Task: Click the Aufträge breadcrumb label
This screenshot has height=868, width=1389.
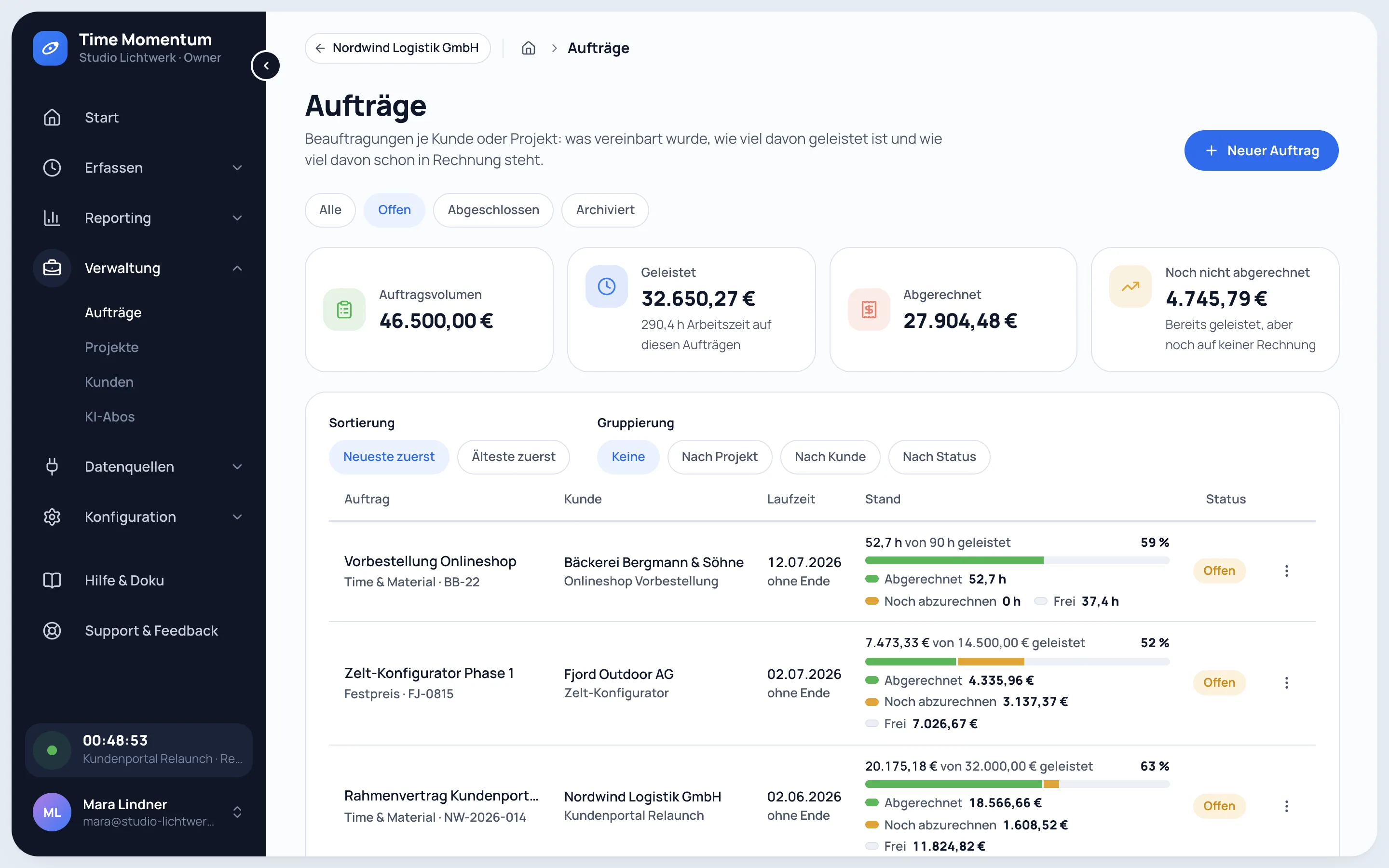Action: [x=598, y=48]
